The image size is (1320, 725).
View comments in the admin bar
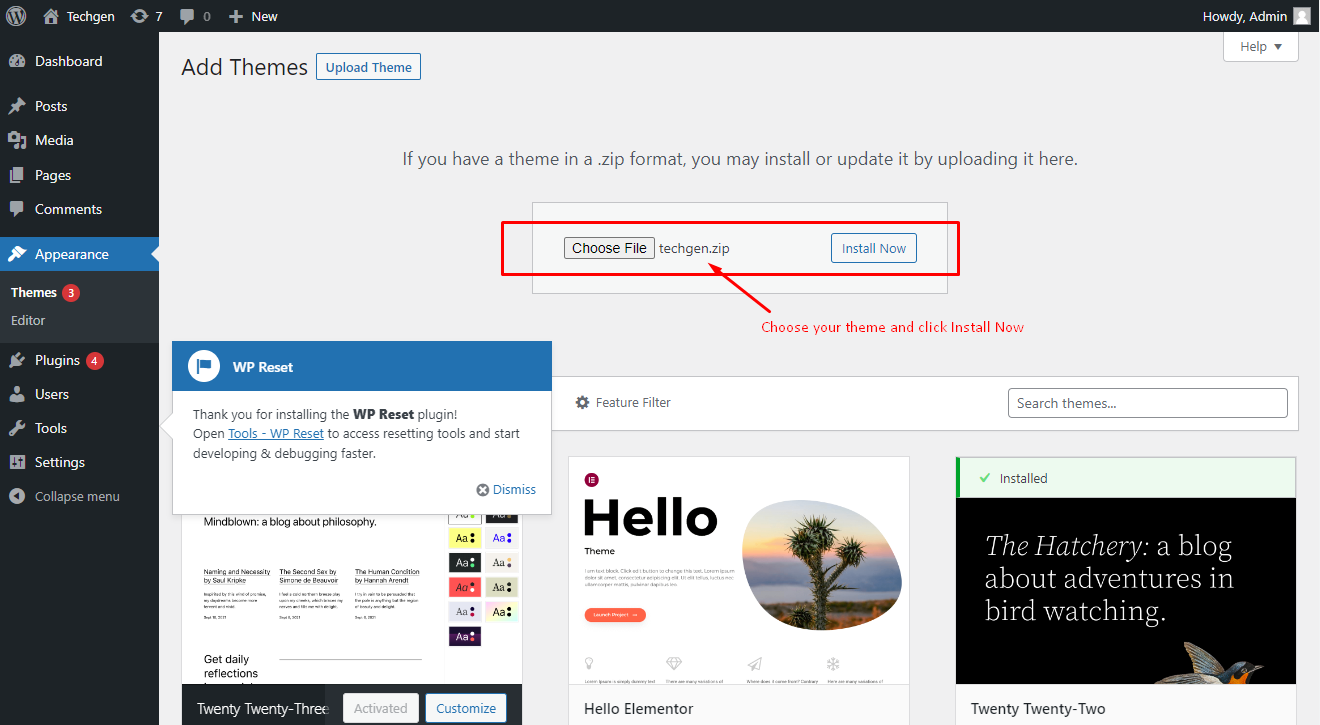pos(195,16)
